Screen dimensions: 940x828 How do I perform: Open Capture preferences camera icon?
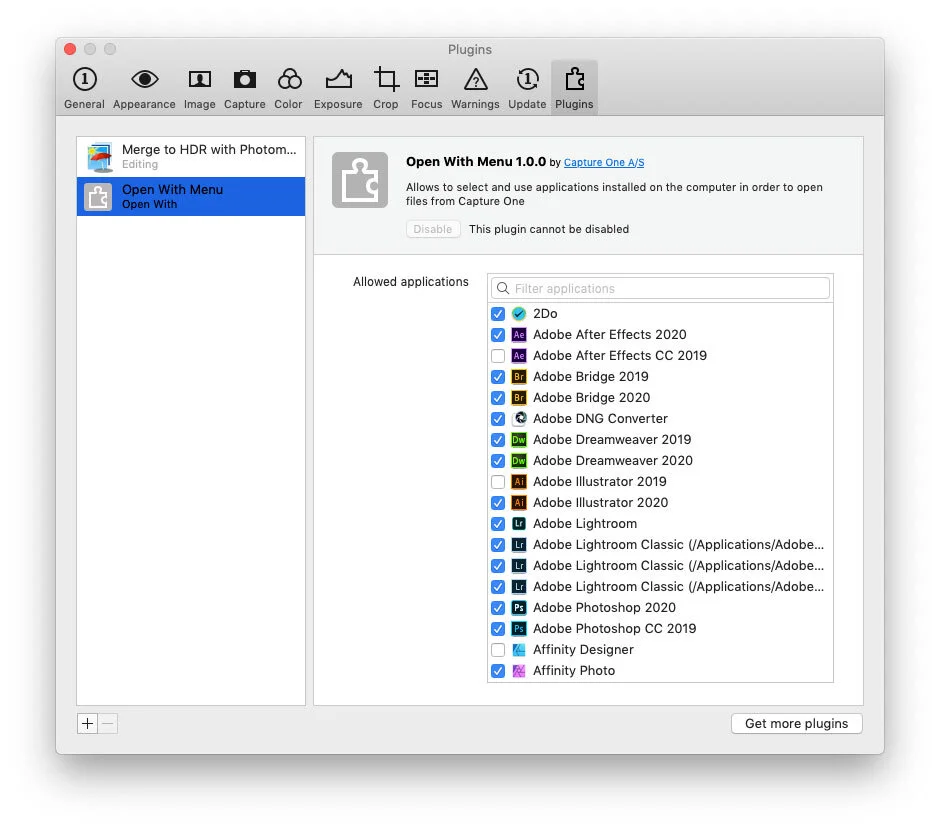[245, 79]
